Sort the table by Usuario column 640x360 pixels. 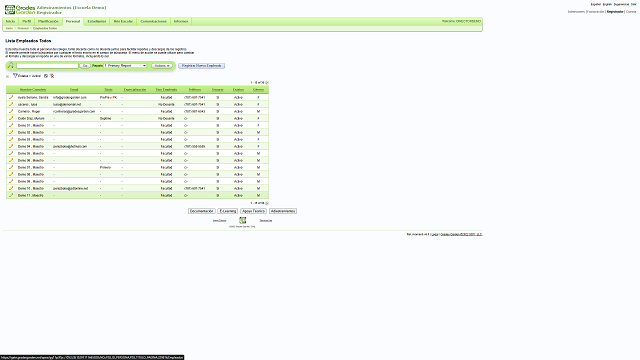[x=218, y=89]
